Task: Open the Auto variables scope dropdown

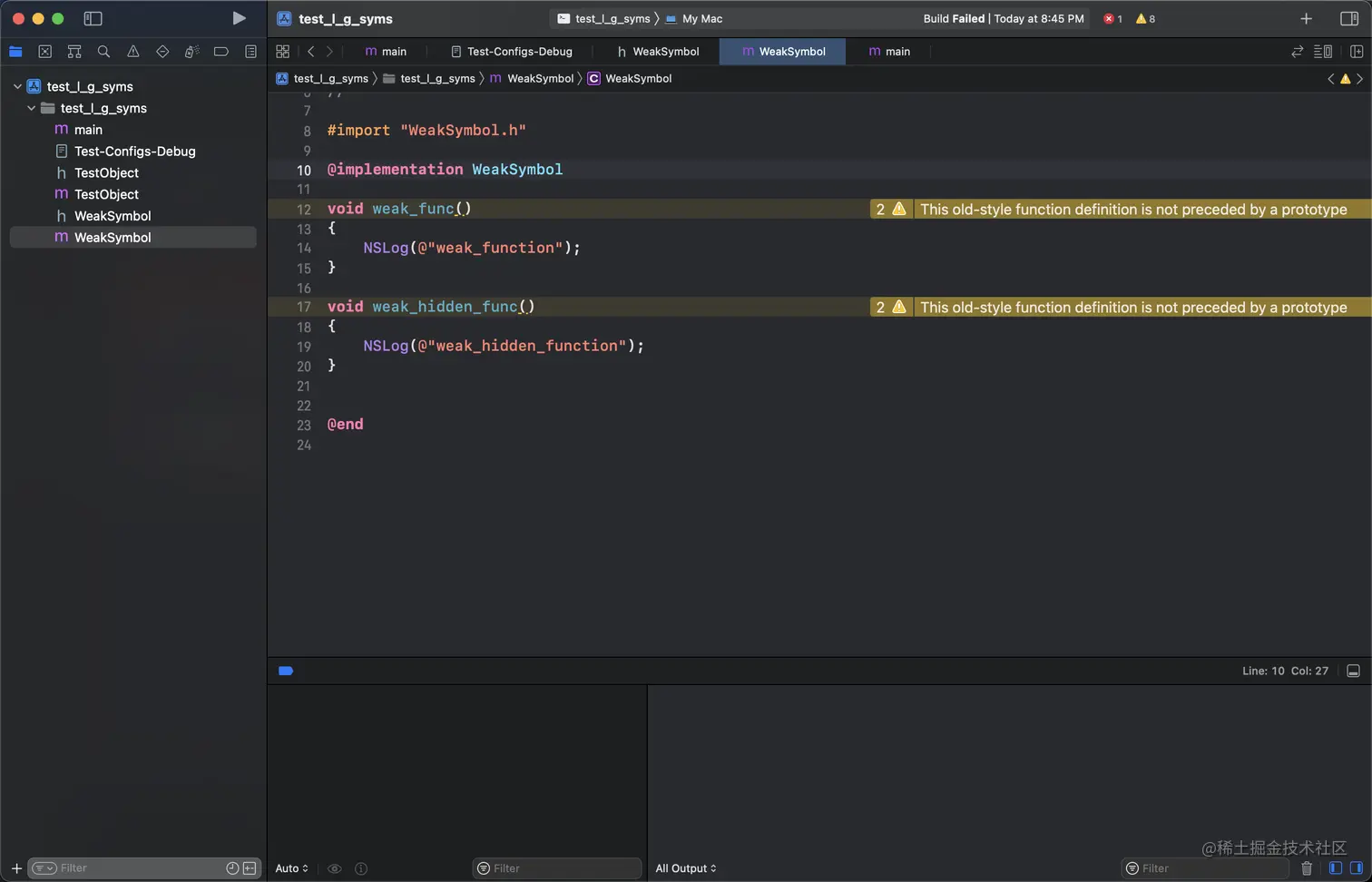Action: pos(291,868)
